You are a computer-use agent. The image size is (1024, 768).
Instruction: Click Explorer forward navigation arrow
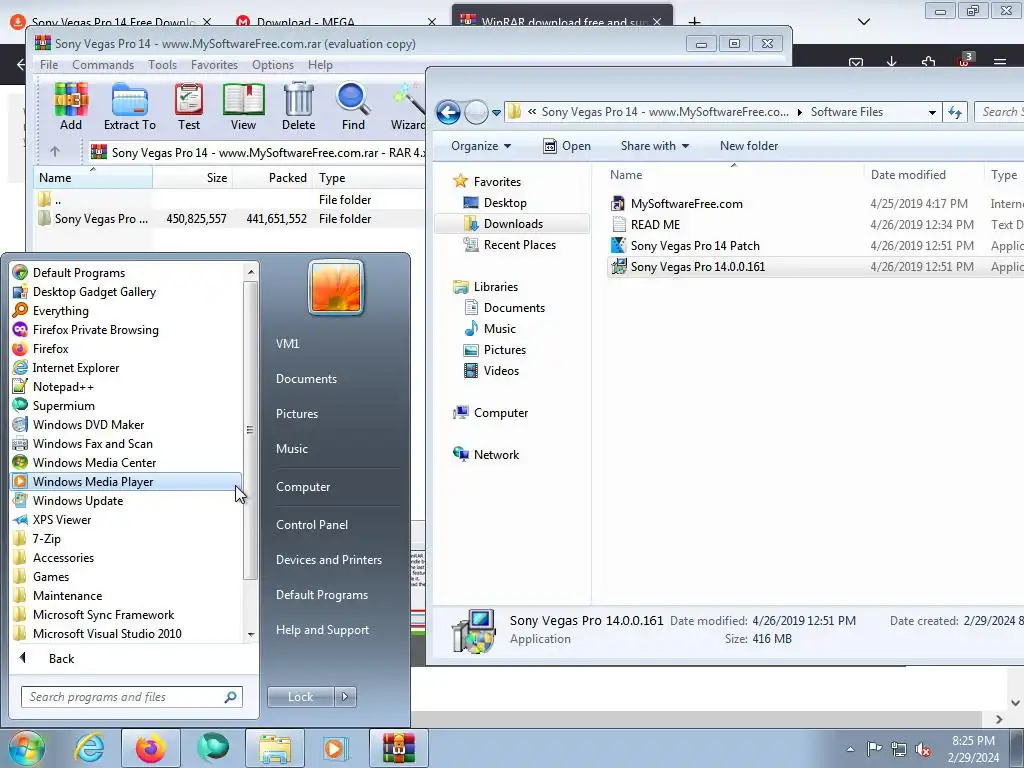click(x=476, y=112)
